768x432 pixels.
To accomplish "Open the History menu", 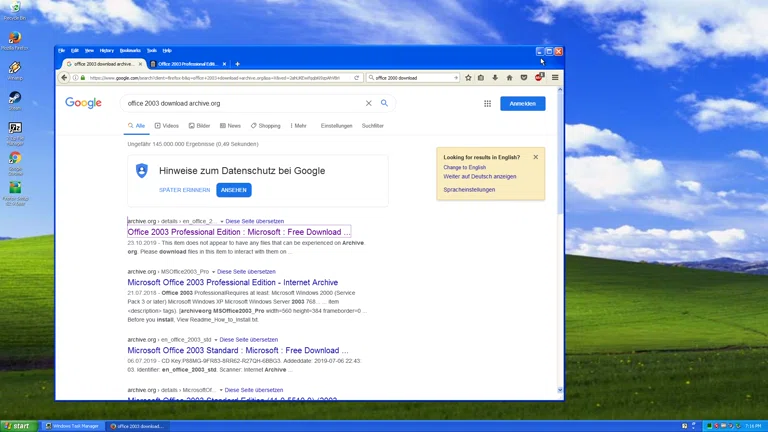I will click(107, 50).
